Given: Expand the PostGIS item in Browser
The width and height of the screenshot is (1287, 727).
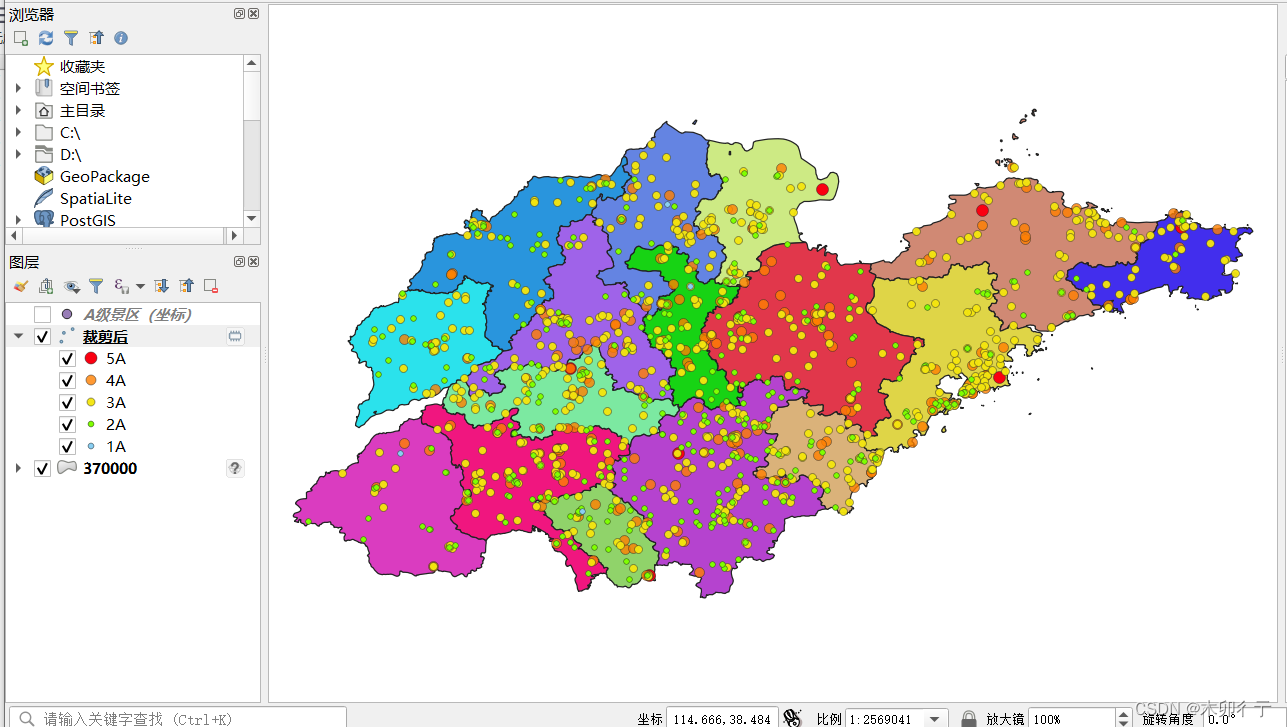Looking at the screenshot, I should tap(17, 220).
